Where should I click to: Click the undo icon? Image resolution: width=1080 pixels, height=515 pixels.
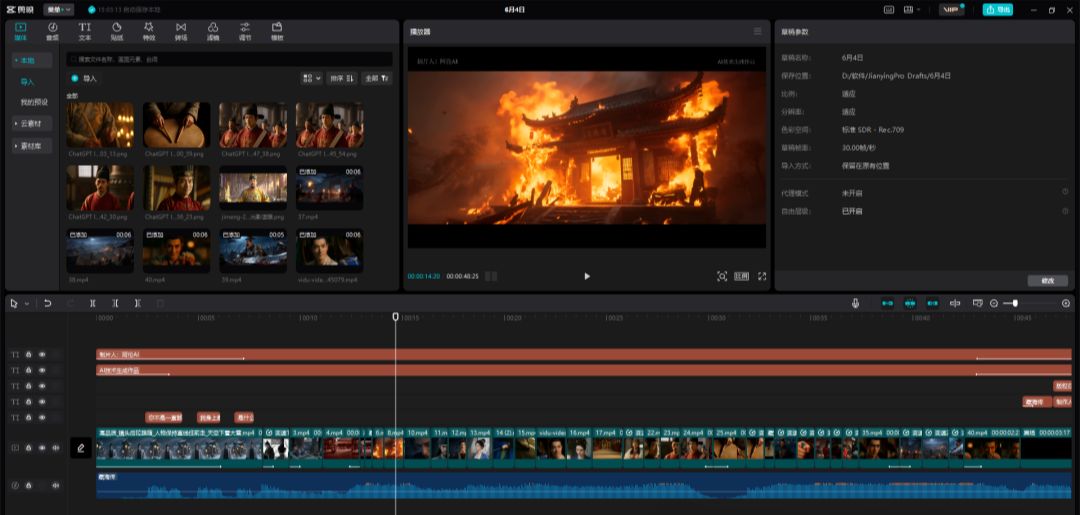click(48, 303)
